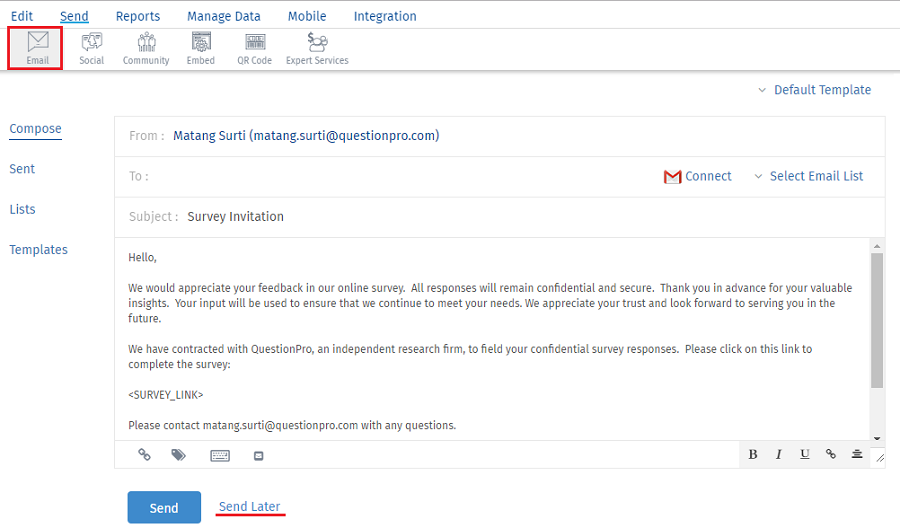900x528 pixels.
Task: Click the blue Send button
Action: (164, 507)
